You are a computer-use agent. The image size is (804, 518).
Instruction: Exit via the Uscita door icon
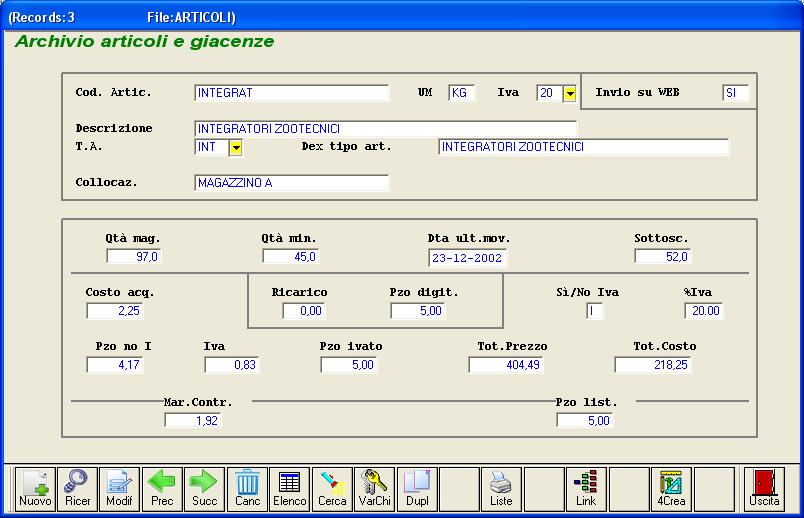point(764,489)
